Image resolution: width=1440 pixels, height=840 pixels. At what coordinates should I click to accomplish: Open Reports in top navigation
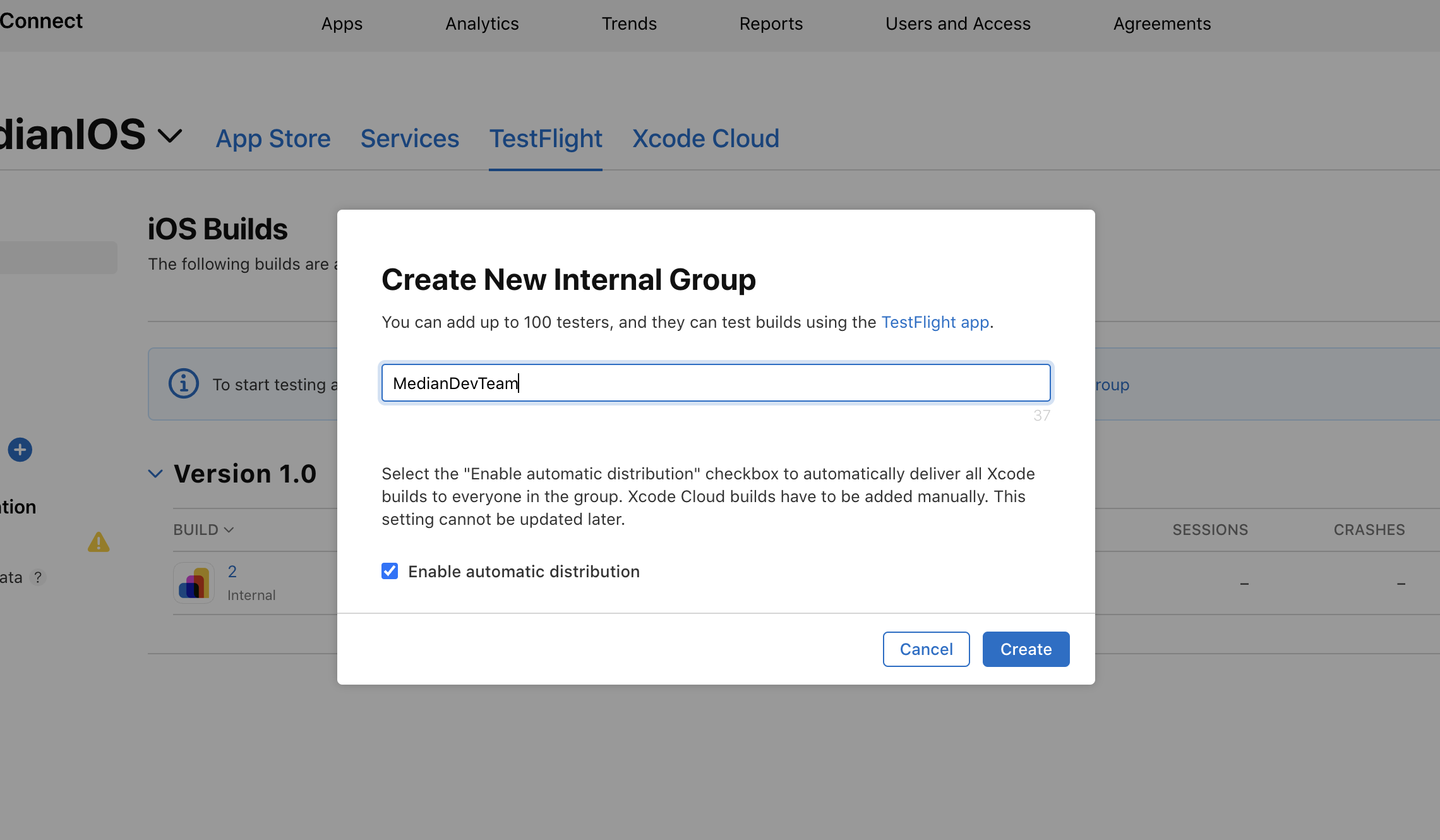tap(771, 23)
